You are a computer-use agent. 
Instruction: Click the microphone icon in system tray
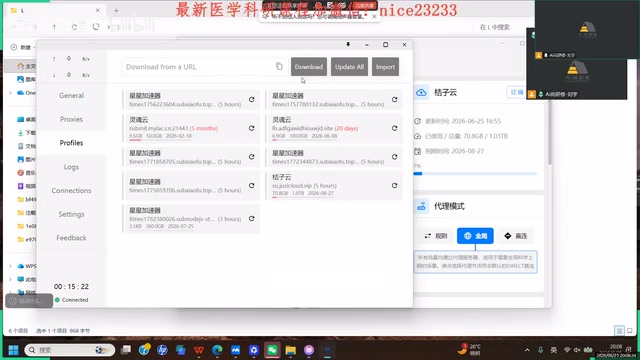pyautogui.click(x=540, y=350)
